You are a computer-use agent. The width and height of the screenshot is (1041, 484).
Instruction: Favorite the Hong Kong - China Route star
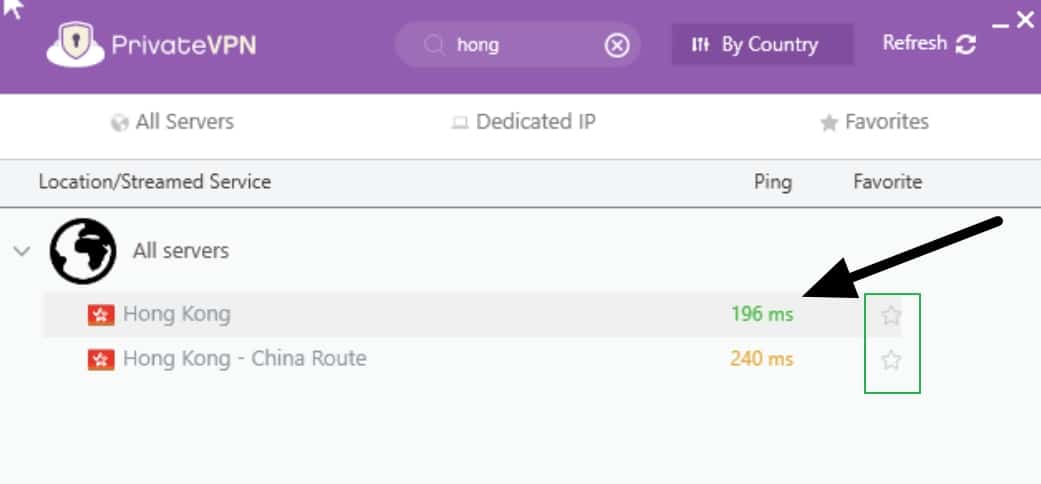pos(891,361)
